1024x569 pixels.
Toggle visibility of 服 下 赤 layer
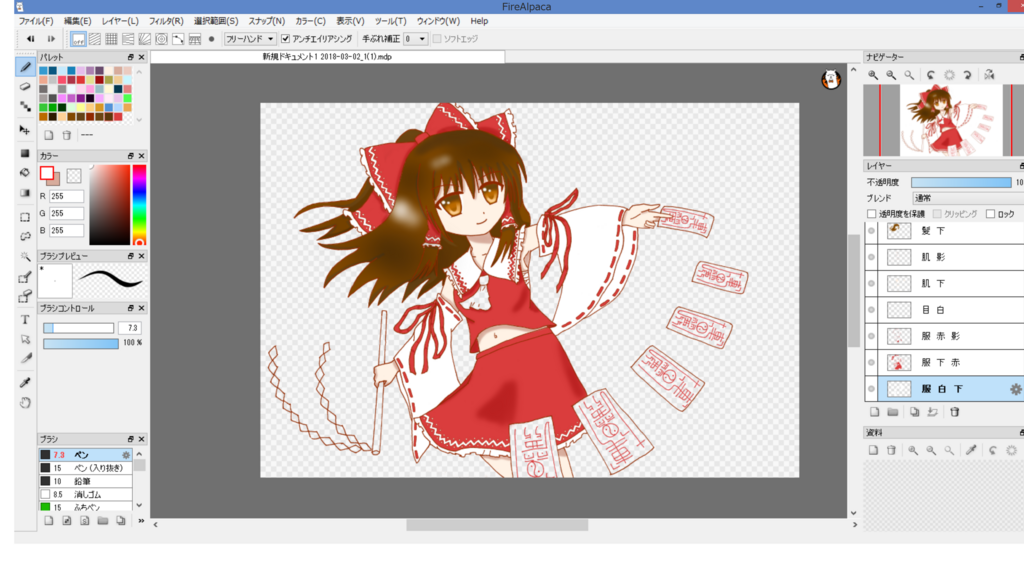coord(871,363)
